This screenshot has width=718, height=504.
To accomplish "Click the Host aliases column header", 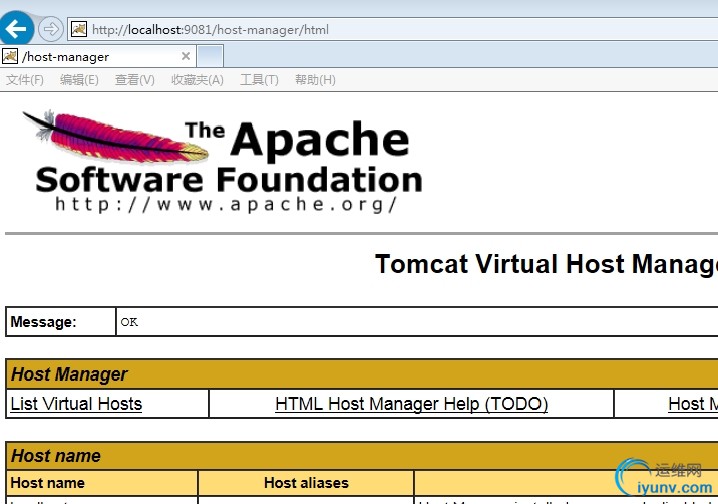I will tap(306, 483).
